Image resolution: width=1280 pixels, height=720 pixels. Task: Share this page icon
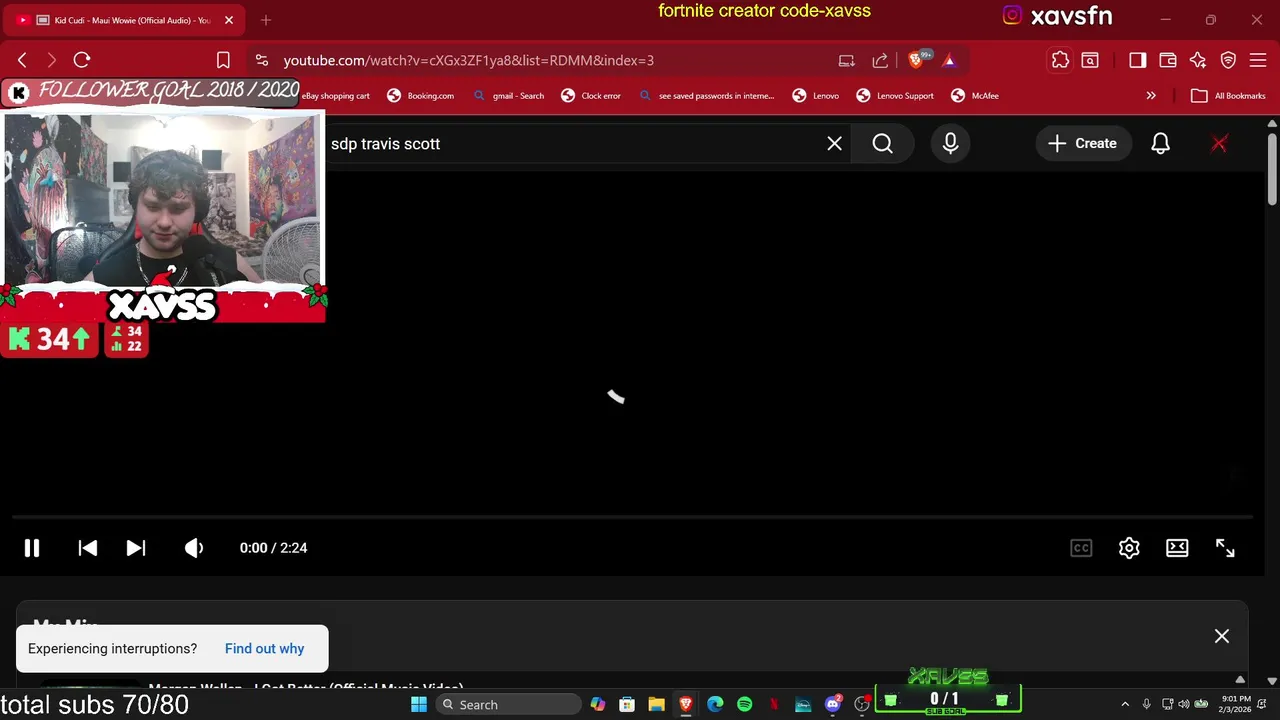point(880,60)
